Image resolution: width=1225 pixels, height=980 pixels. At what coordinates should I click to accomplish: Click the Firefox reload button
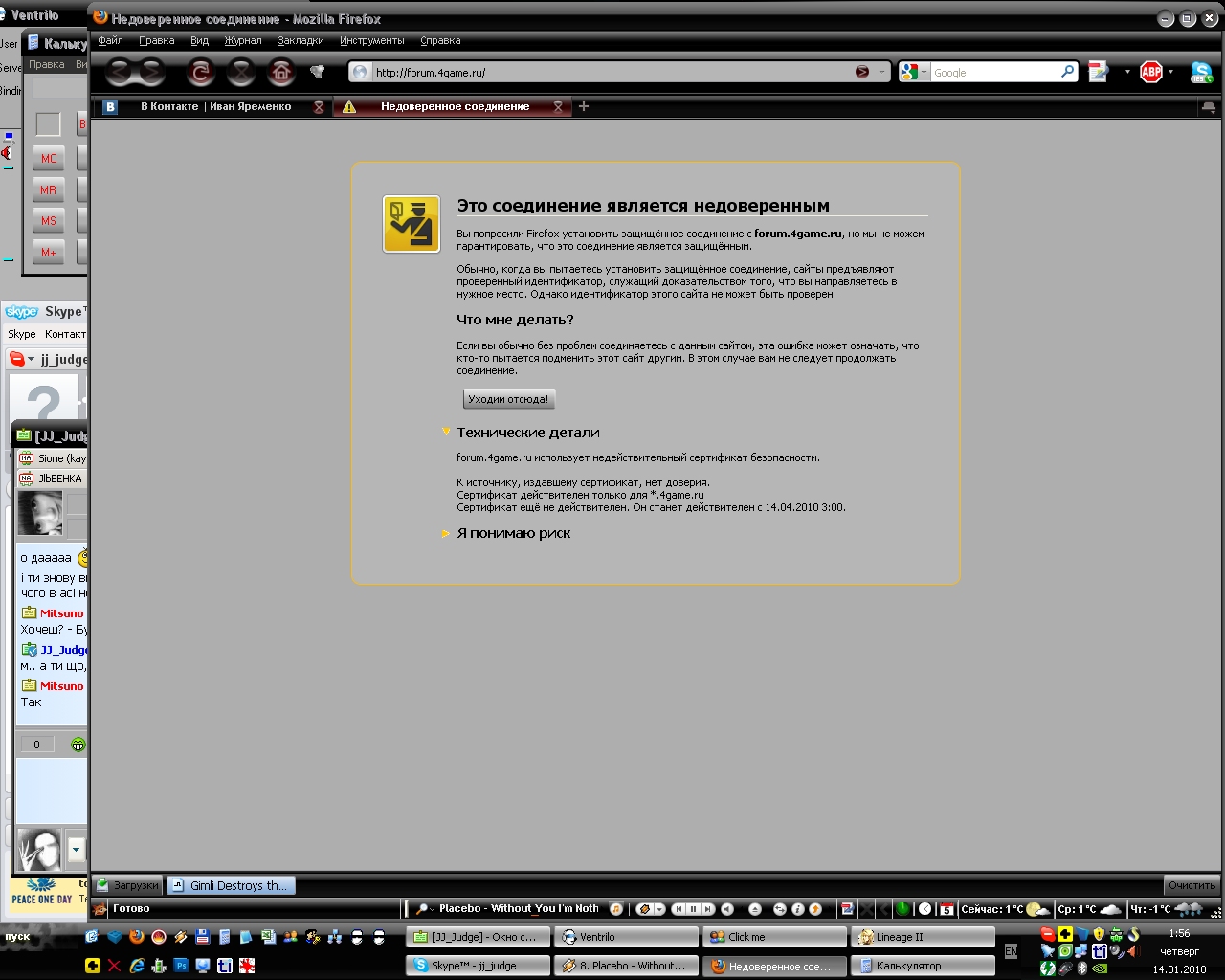point(200,72)
